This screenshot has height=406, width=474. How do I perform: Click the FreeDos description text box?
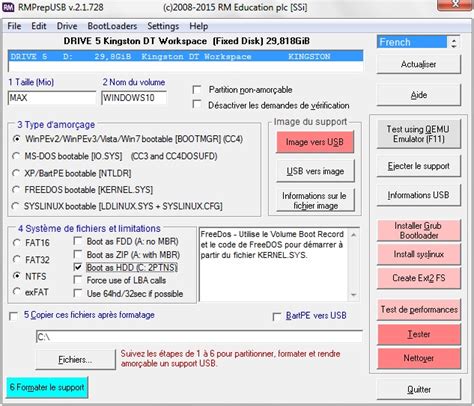click(273, 265)
